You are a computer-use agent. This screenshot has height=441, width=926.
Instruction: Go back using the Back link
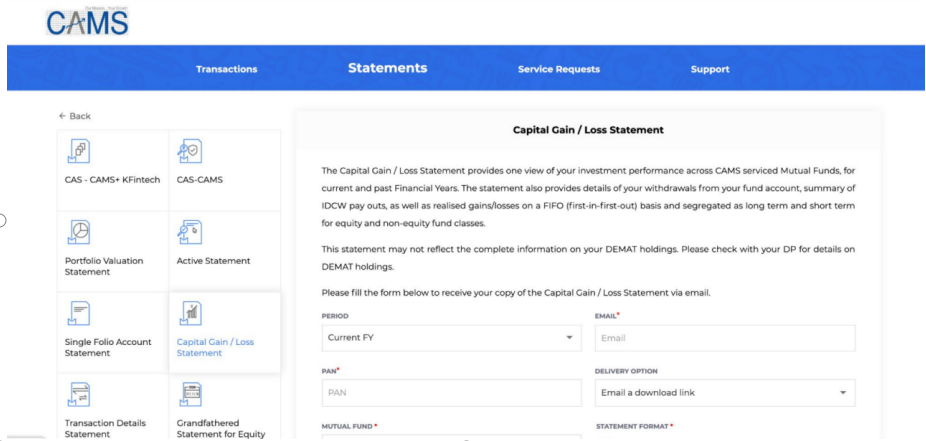point(74,116)
